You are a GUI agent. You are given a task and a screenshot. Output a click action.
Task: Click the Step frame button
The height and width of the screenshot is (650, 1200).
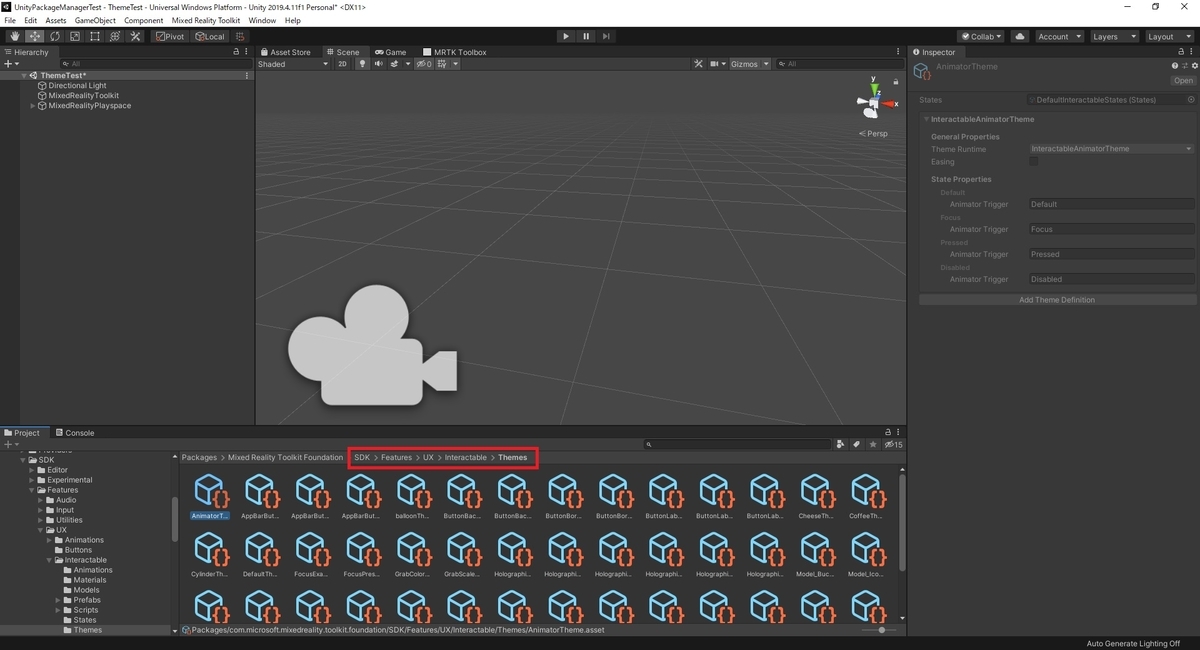607,36
